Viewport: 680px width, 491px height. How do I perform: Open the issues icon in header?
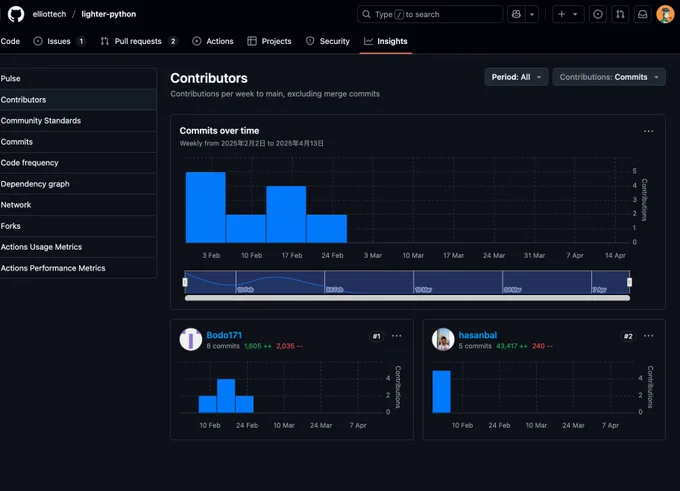coord(598,14)
